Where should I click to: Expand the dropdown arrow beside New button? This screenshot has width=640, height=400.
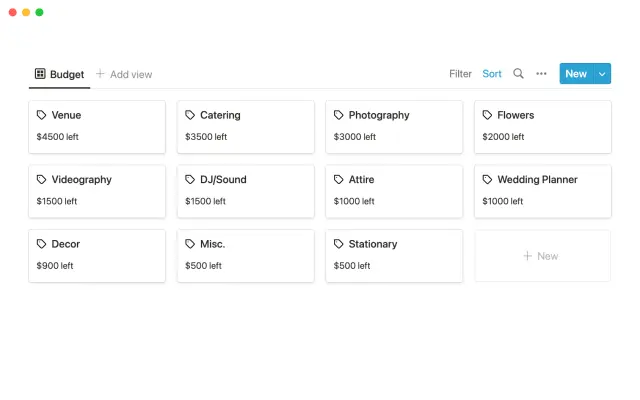click(602, 73)
